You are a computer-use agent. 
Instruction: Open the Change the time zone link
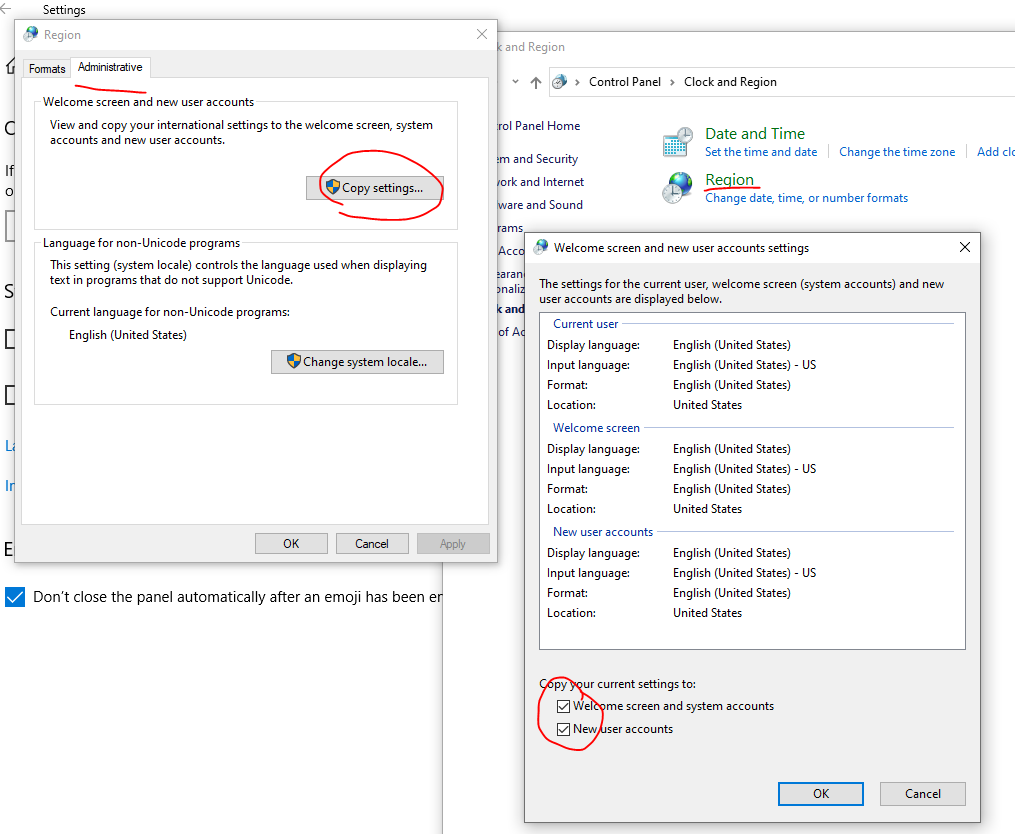click(x=897, y=152)
